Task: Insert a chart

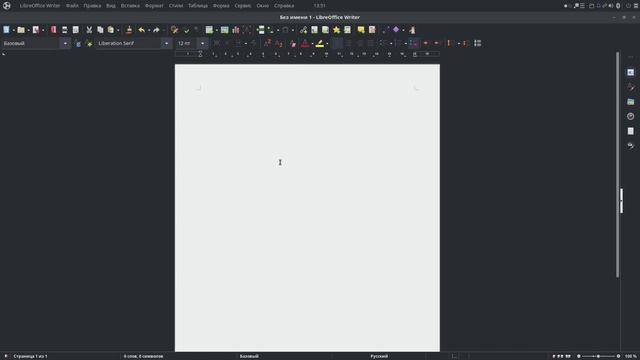Action: click(236, 30)
